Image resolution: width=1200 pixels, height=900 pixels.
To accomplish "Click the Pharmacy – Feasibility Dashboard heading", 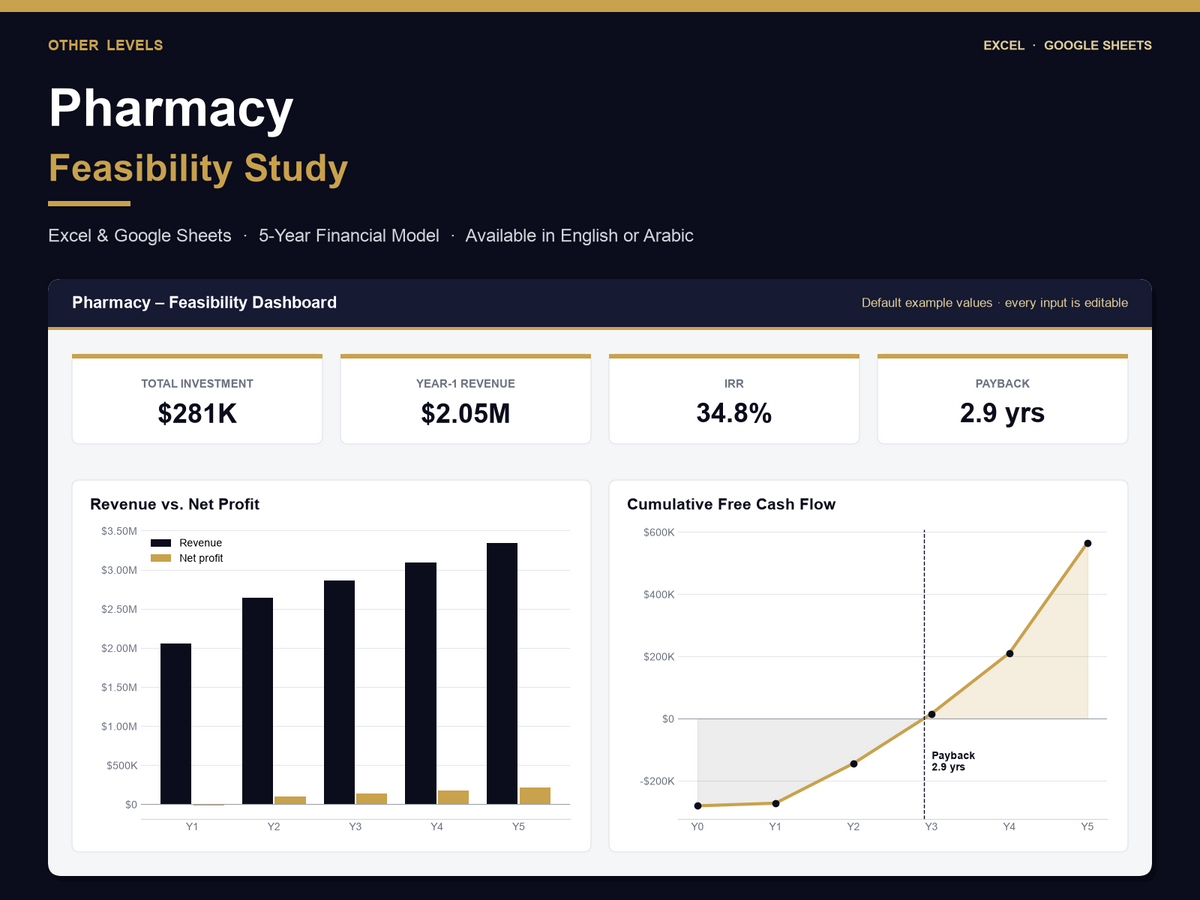I will pos(204,302).
